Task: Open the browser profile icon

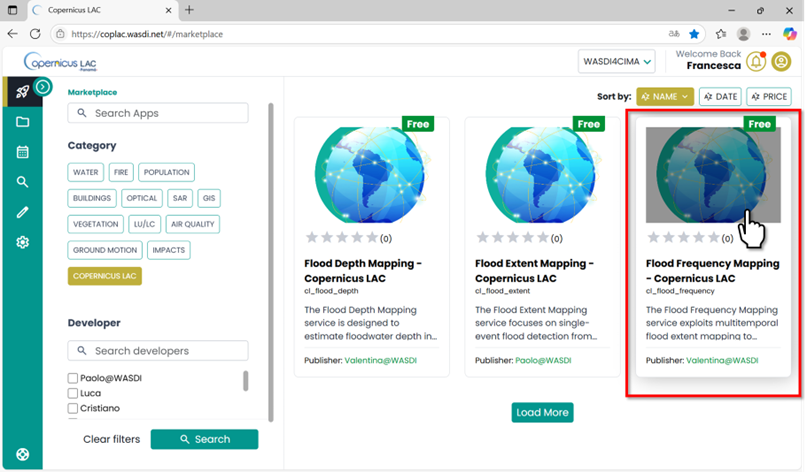Action: click(x=743, y=34)
